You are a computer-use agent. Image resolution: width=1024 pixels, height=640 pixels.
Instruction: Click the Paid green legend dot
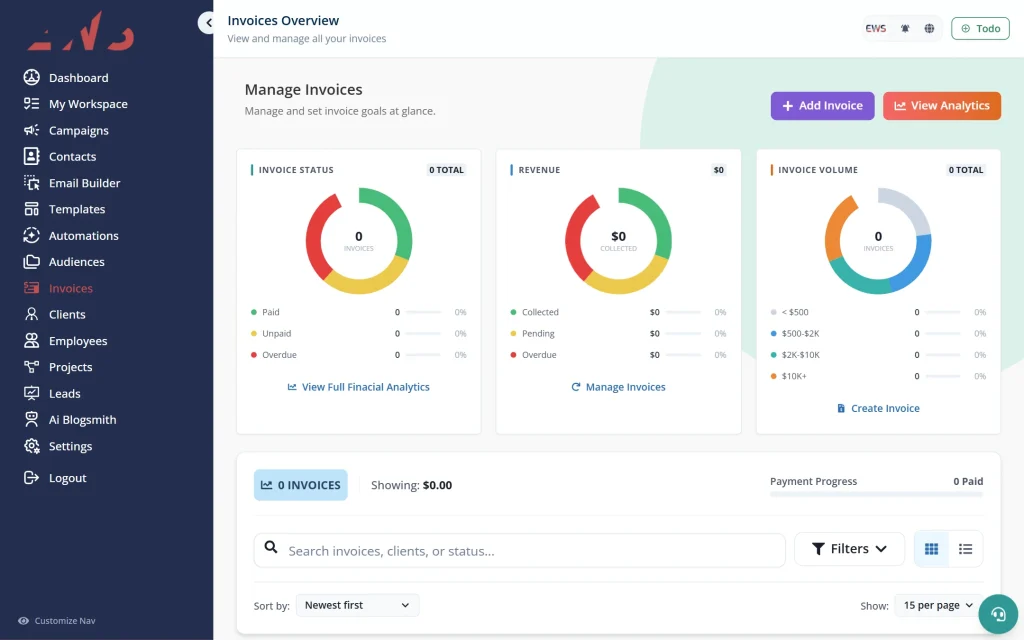click(x=254, y=312)
